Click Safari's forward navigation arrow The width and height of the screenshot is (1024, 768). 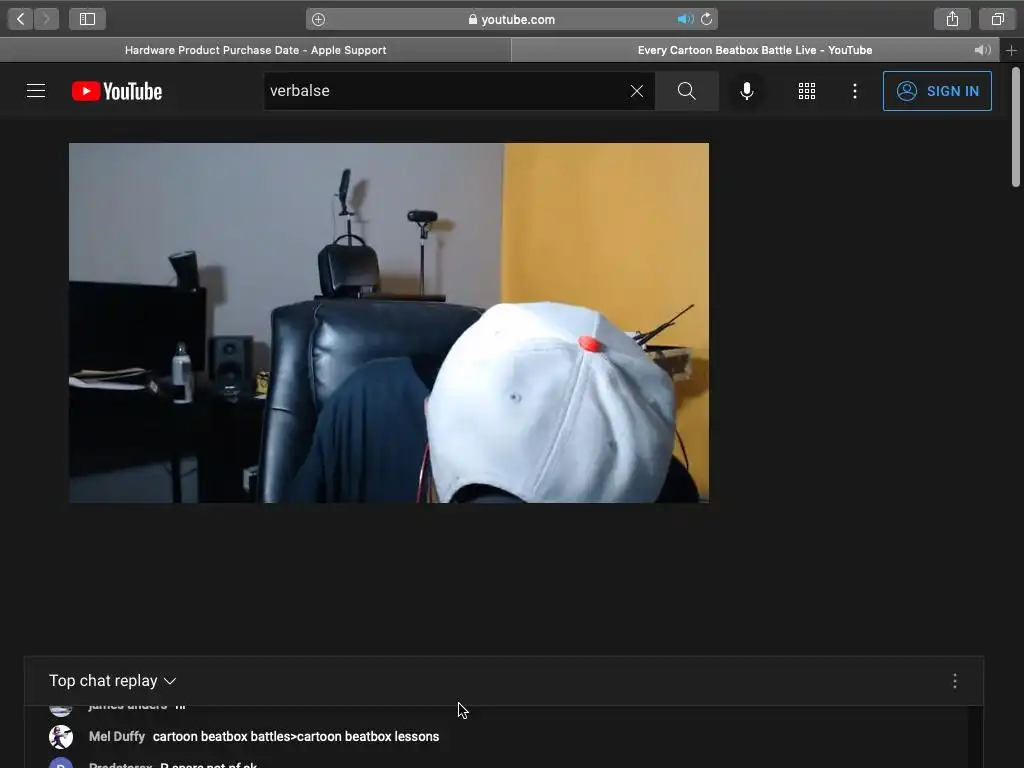point(46,19)
